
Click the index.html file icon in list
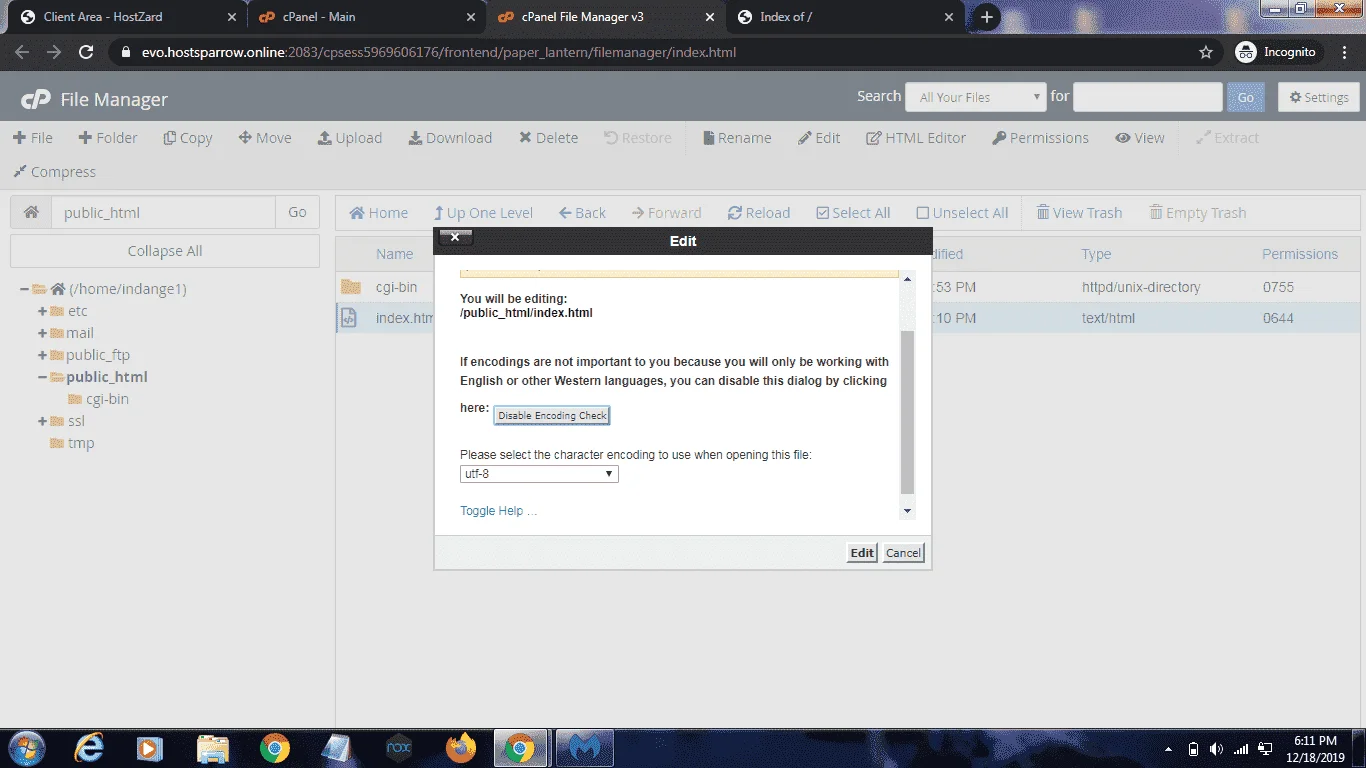click(x=350, y=319)
